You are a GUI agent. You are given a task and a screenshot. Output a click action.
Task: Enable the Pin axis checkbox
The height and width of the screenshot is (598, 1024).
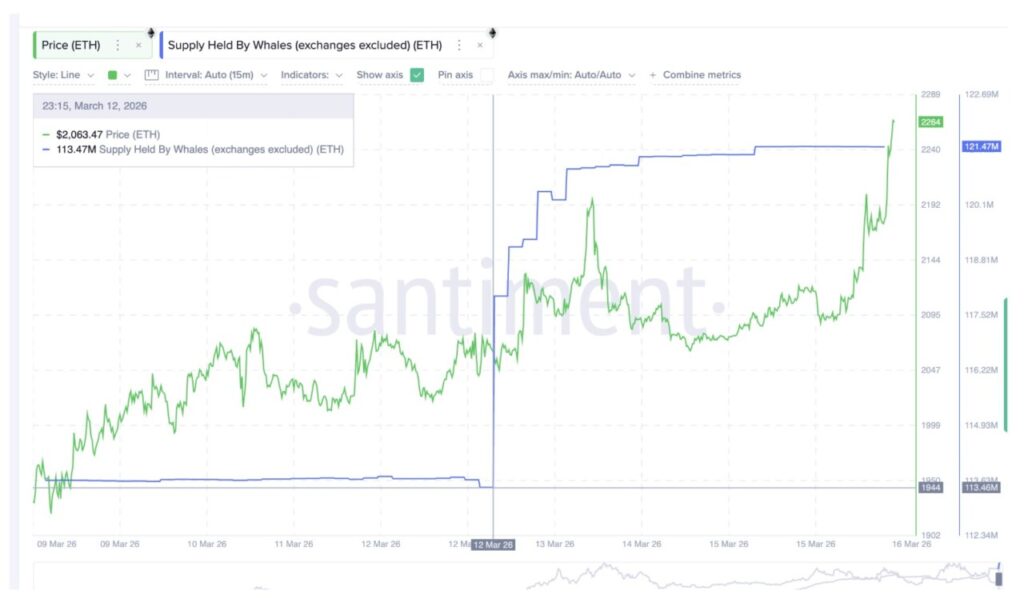tap(486, 75)
